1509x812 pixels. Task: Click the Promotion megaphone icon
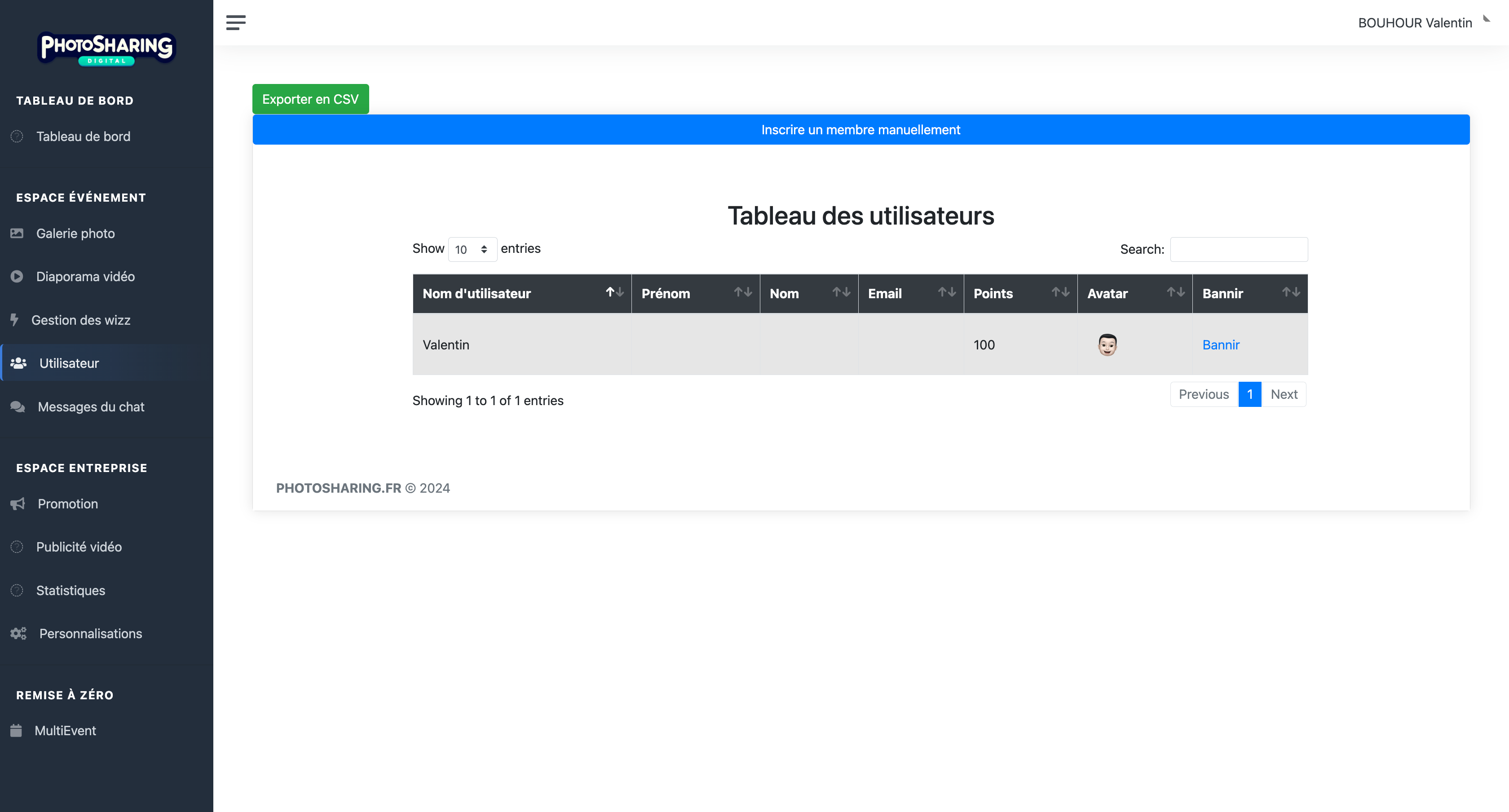click(18, 504)
